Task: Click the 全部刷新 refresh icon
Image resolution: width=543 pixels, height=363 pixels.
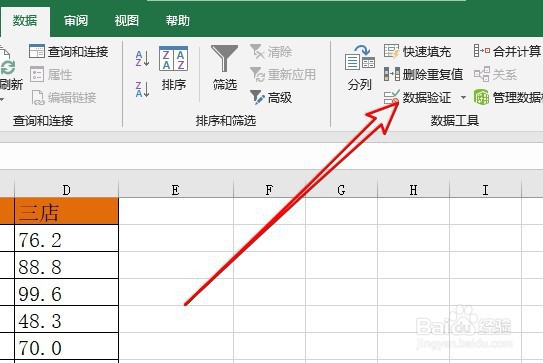Action: click(x=7, y=62)
